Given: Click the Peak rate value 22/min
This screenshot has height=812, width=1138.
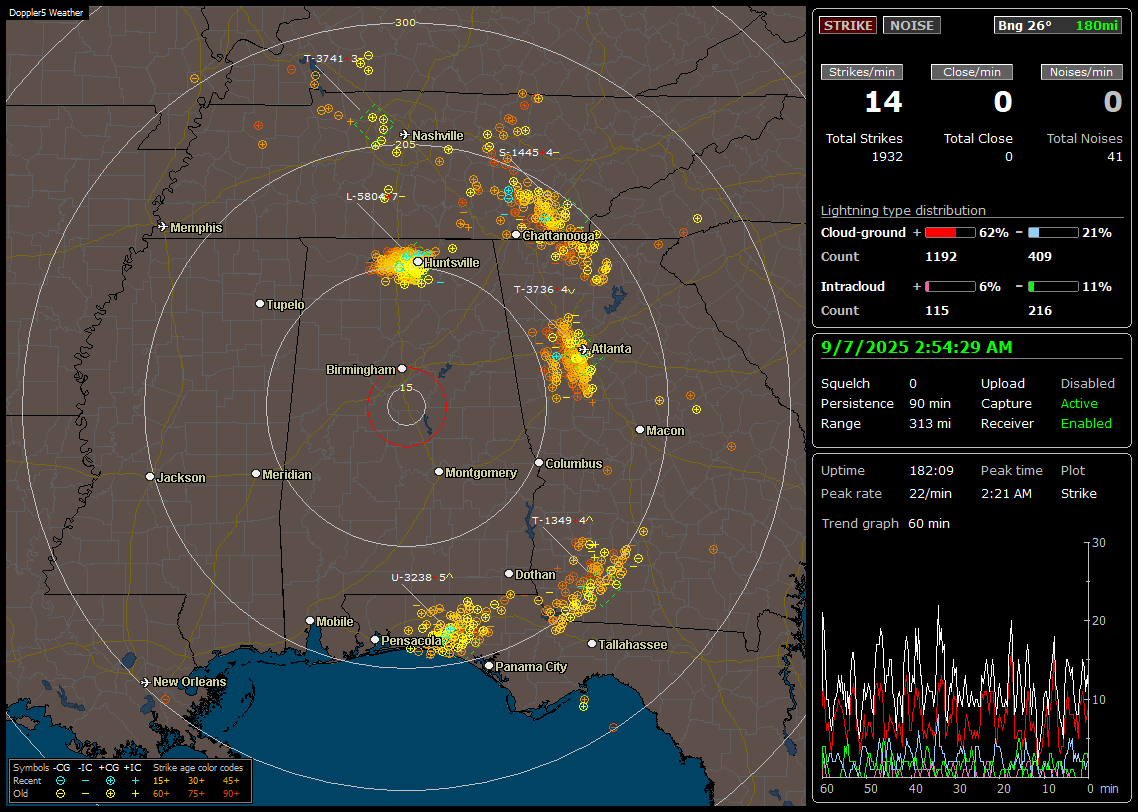Looking at the screenshot, I should click(x=931, y=493).
